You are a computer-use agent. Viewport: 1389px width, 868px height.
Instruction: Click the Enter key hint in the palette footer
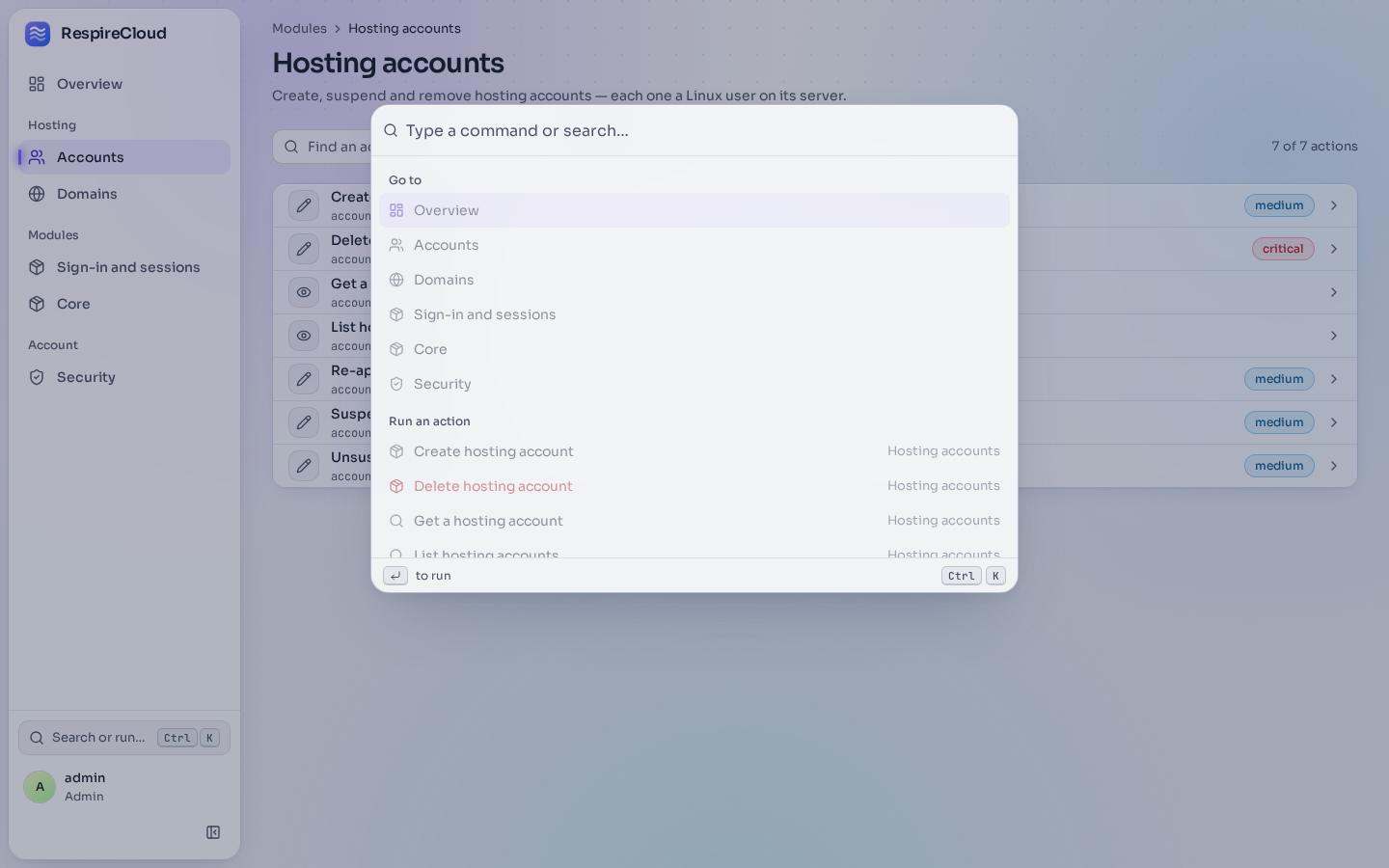(x=395, y=576)
